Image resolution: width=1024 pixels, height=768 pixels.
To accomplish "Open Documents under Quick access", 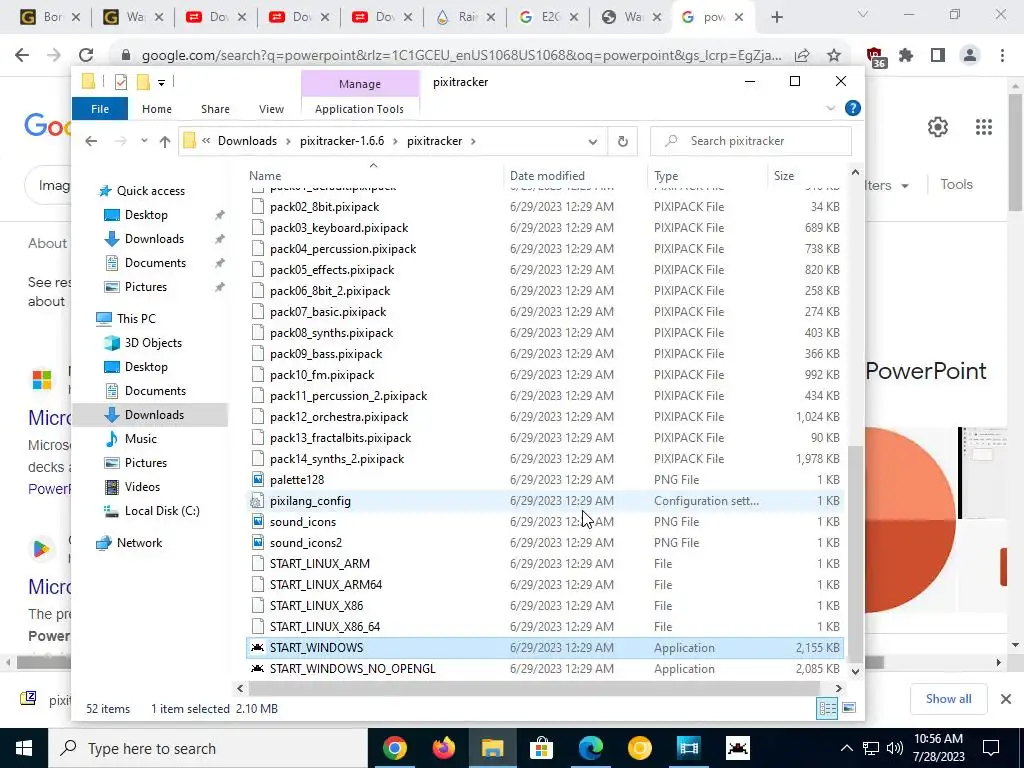I will pos(155,263).
